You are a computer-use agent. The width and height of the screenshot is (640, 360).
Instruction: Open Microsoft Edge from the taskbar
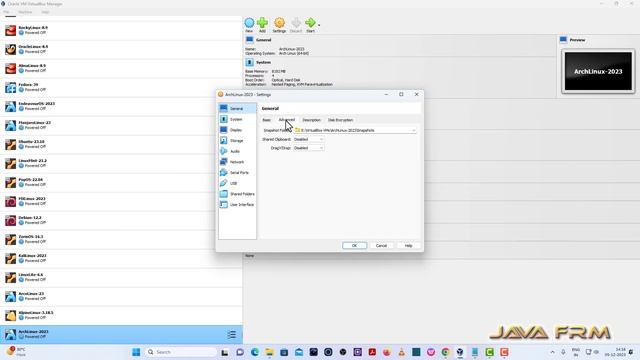pos(255,352)
